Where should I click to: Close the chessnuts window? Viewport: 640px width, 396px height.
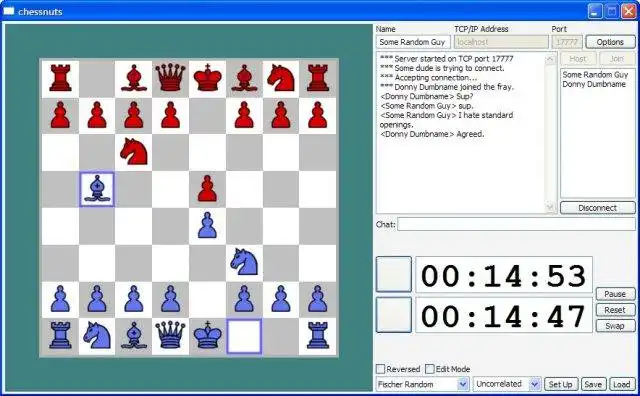pos(628,11)
